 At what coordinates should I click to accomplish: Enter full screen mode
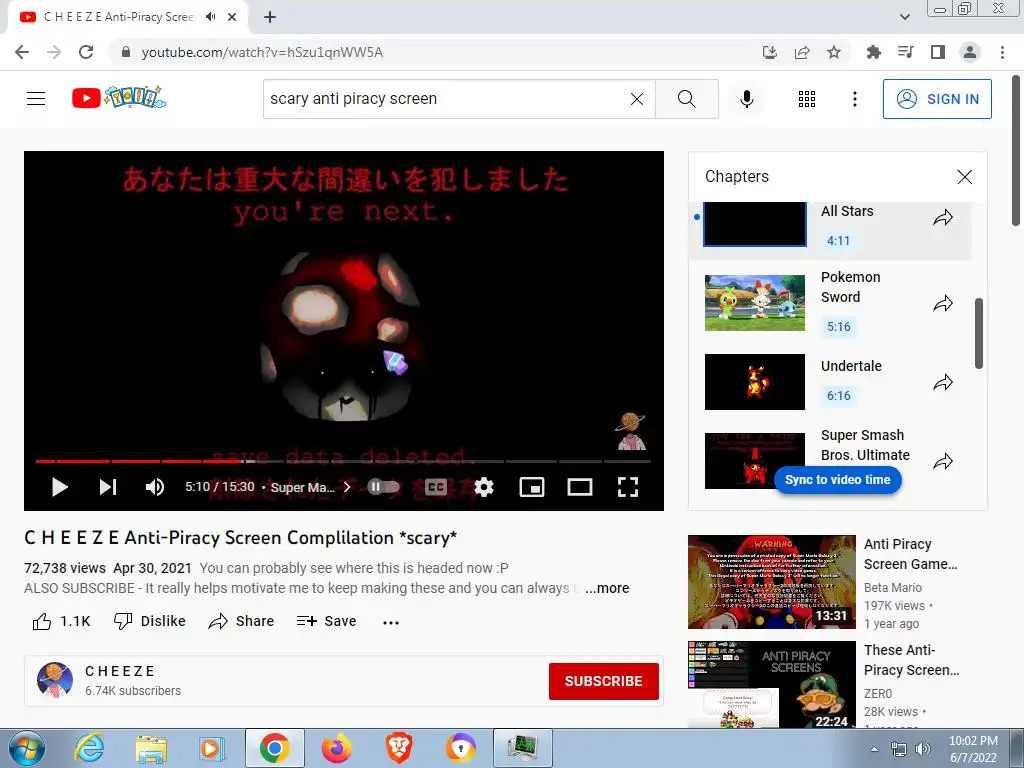point(628,487)
